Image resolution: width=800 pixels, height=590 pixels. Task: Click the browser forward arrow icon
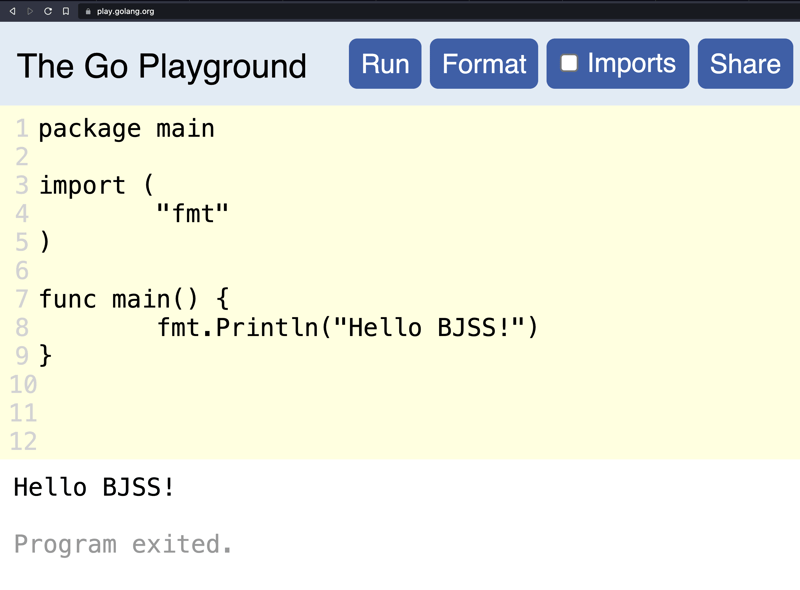[x=30, y=11]
